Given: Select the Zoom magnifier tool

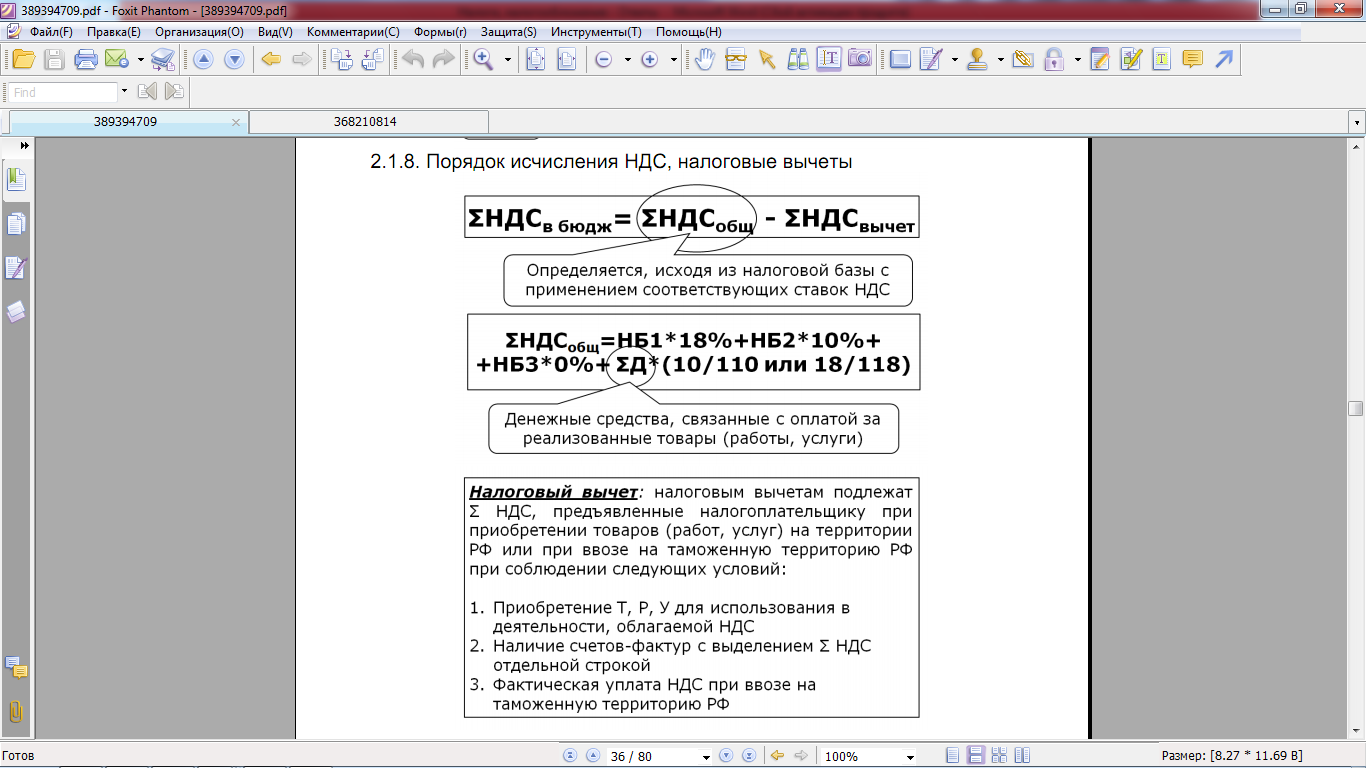Looking at the screenshot, I should tap(484, 59).
